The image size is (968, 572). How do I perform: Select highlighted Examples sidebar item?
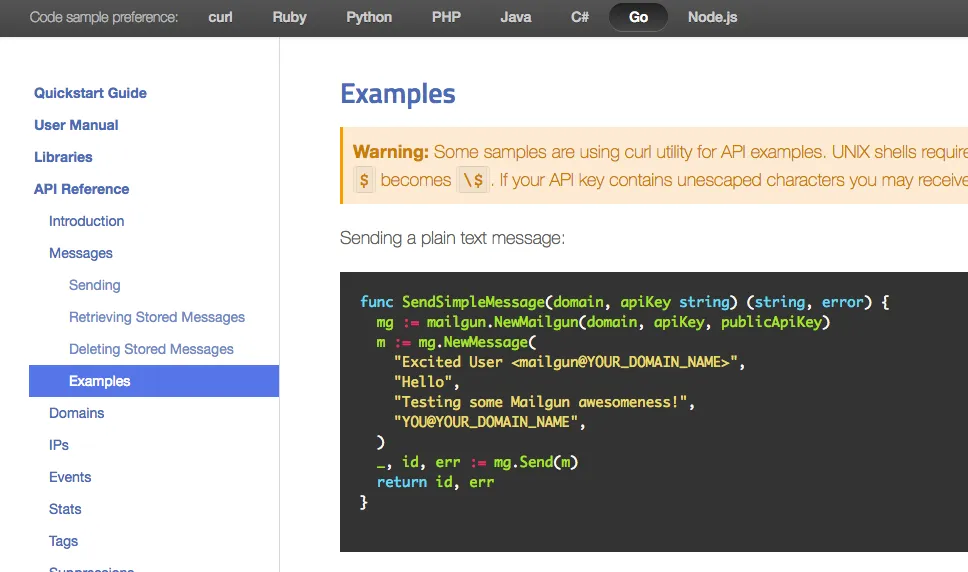click(x=154, y=381)
